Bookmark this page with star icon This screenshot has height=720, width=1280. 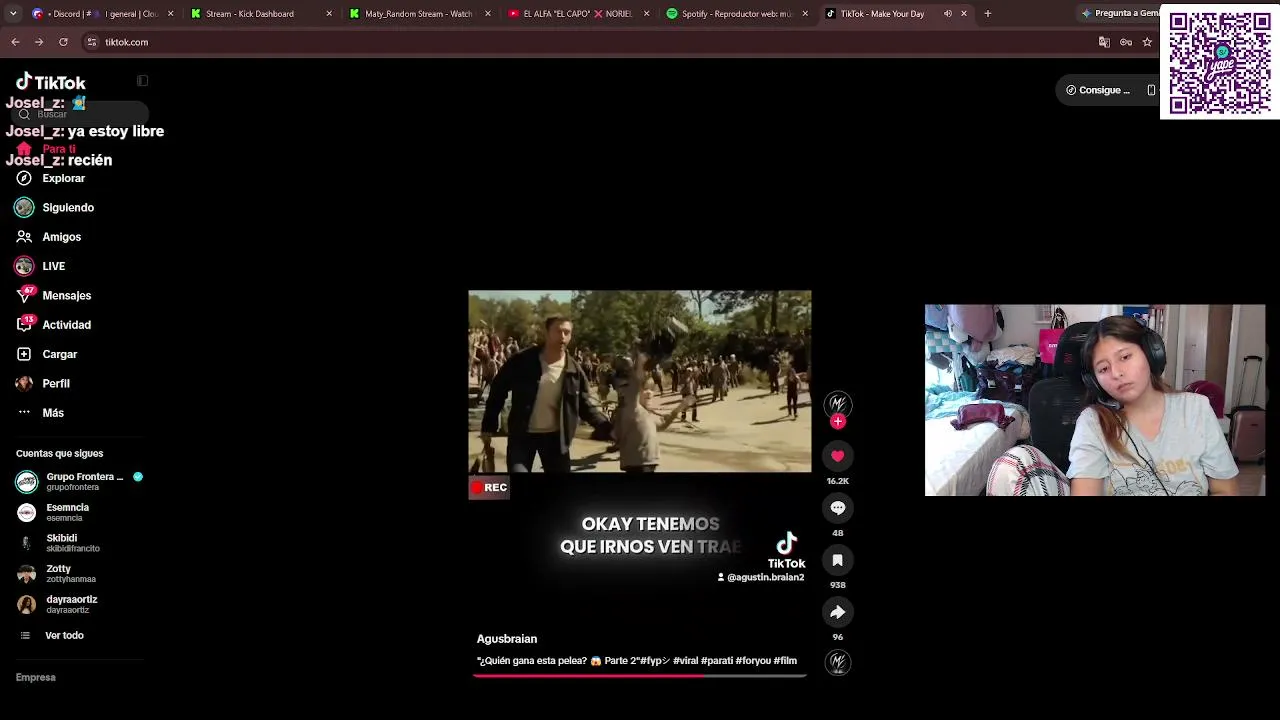click(1147, 42)
